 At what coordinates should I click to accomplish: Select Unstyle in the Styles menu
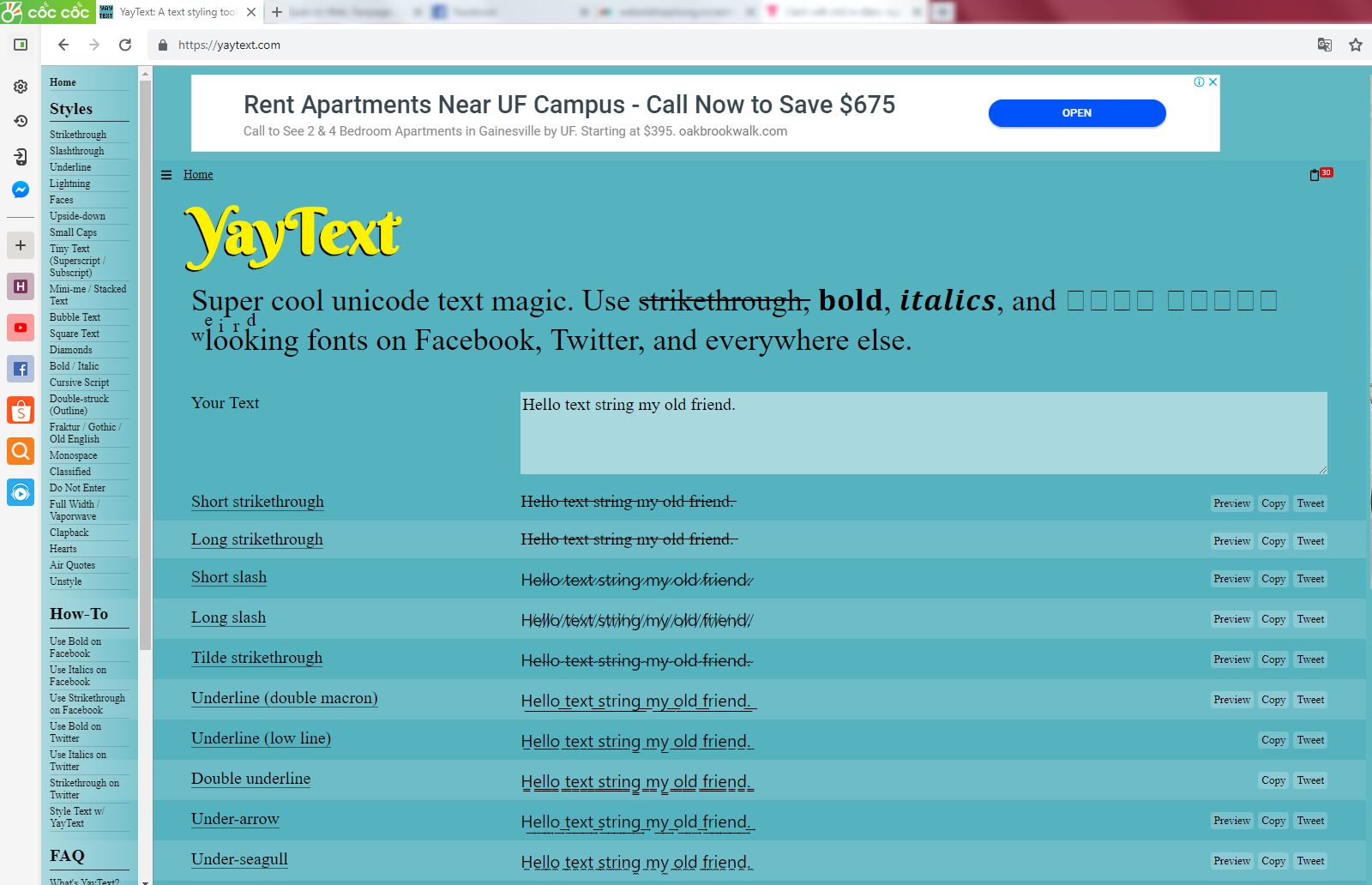pos(65,581)
